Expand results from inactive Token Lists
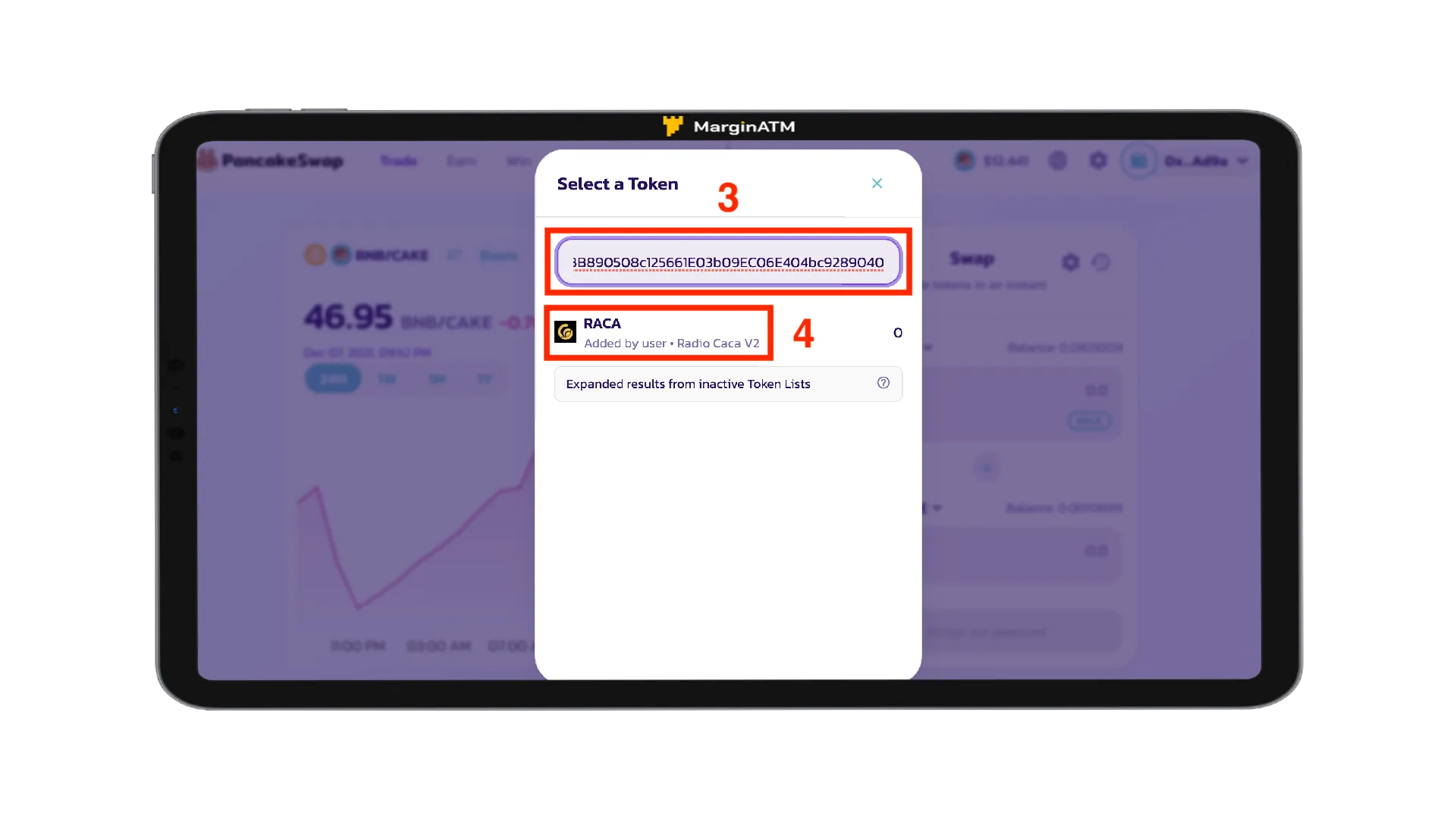Viewport: 1456px width, 819px height. click(727, 384)
